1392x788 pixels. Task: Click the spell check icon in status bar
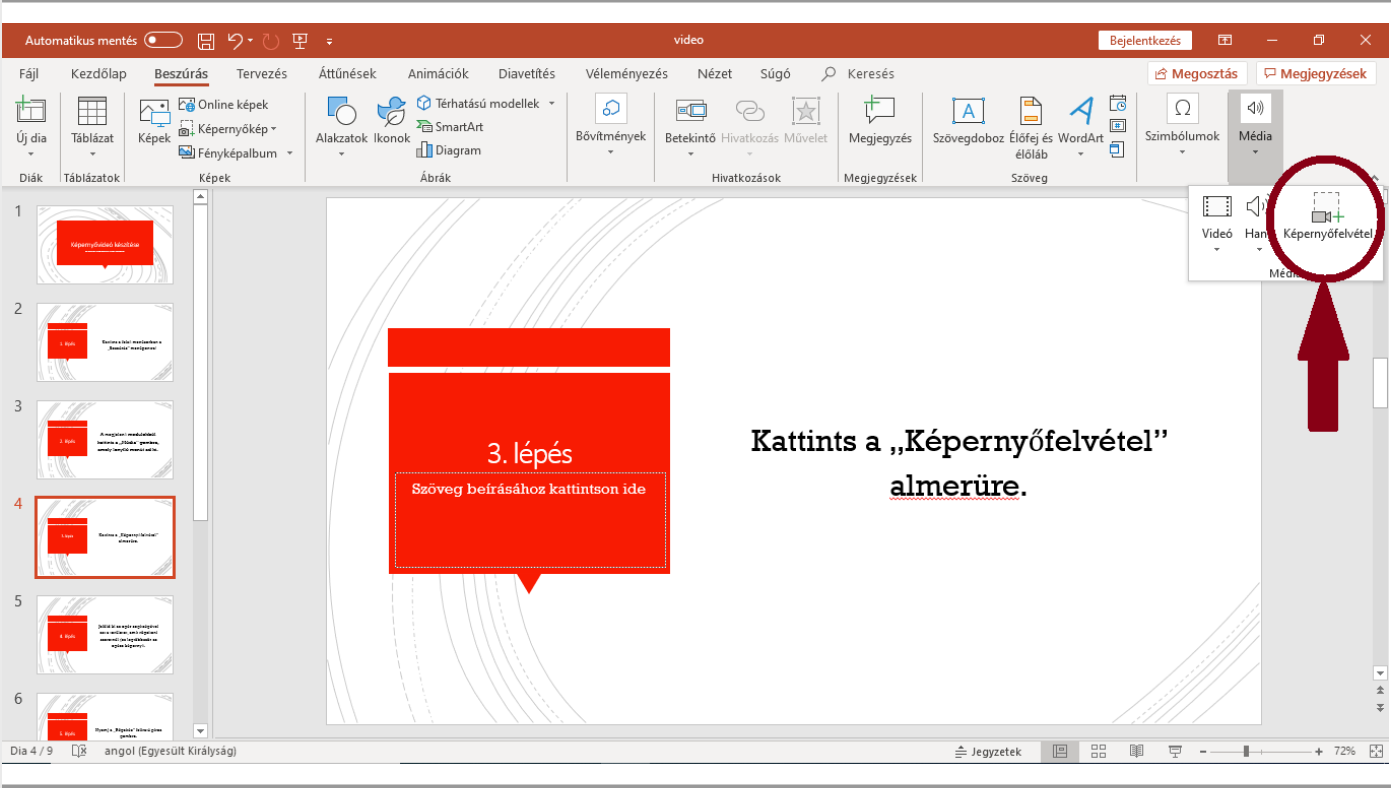pyautogui.click(x=79, y=751)
